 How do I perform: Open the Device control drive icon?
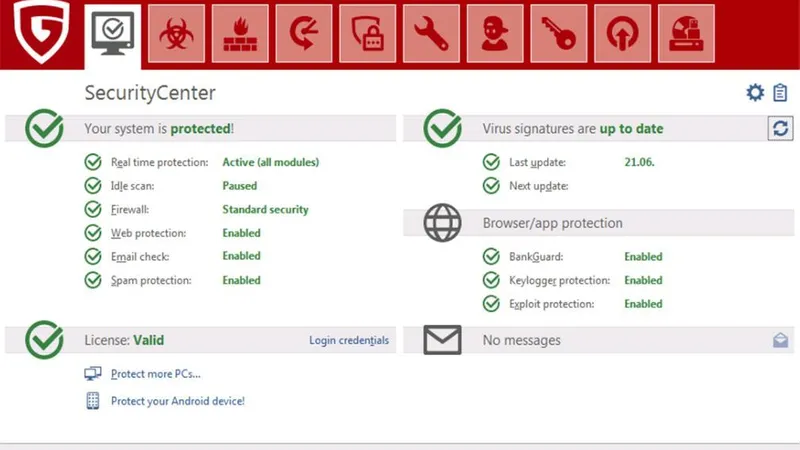point(686,33)
